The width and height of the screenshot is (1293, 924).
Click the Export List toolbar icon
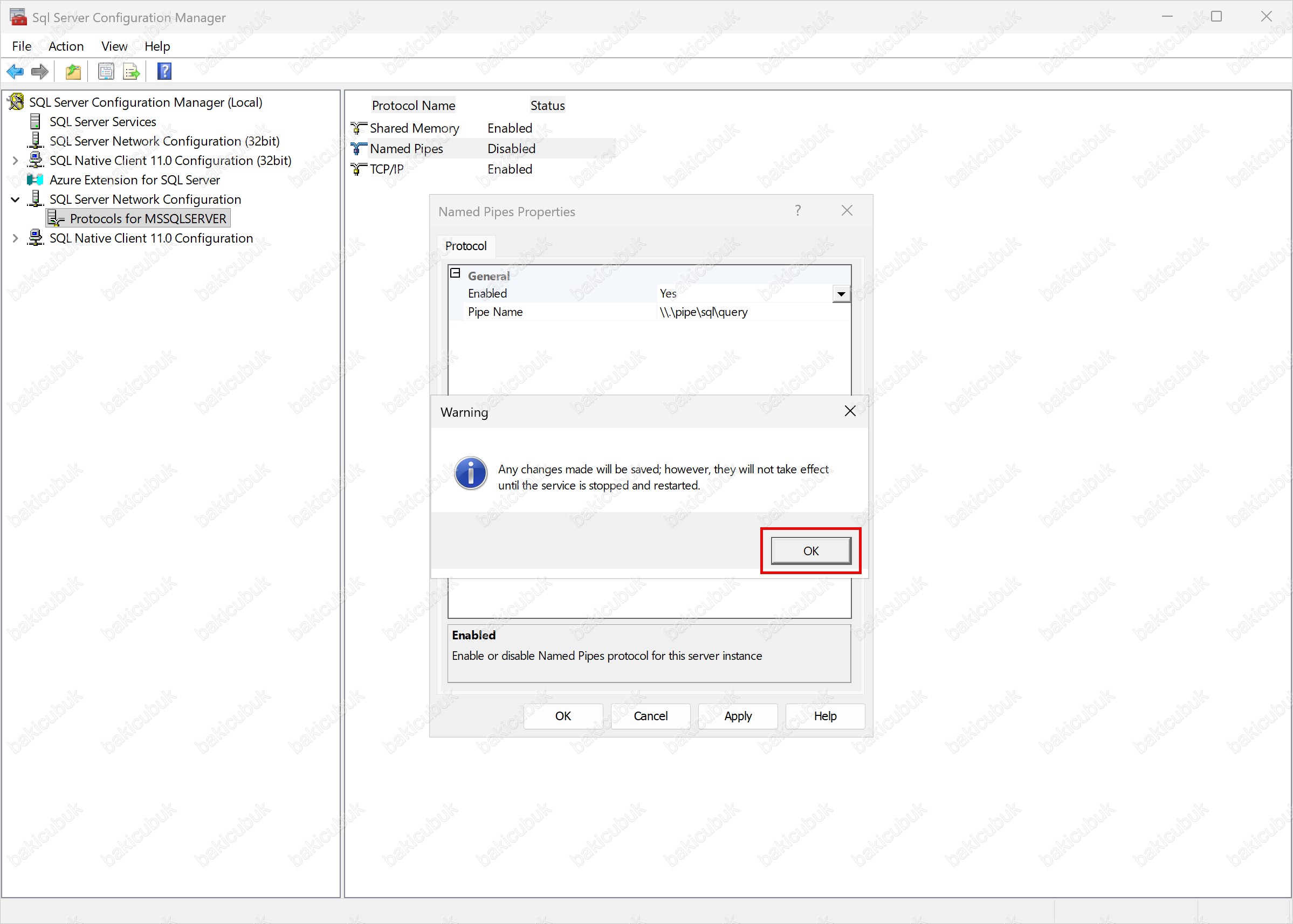click(132, 72)
